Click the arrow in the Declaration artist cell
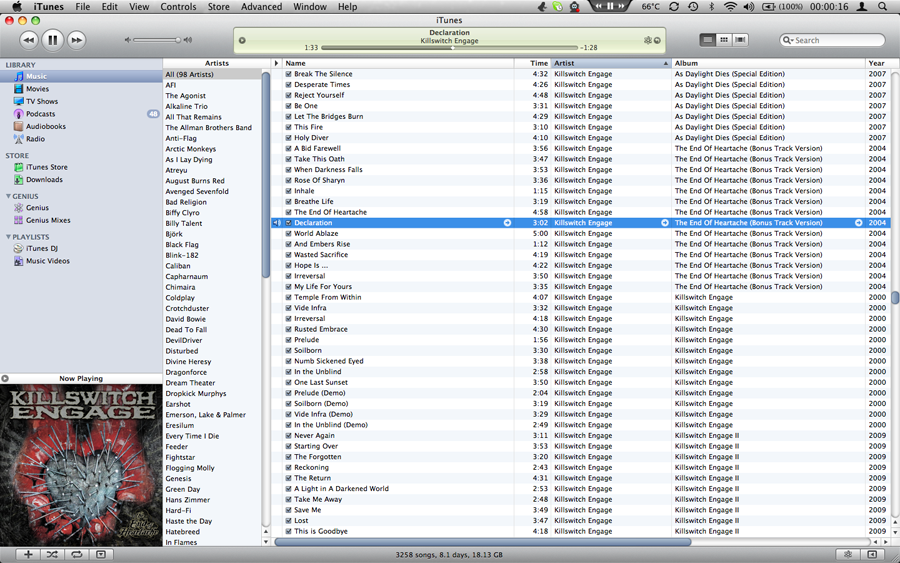The height and width of the screenshot is (563, 900). (665, 223)
